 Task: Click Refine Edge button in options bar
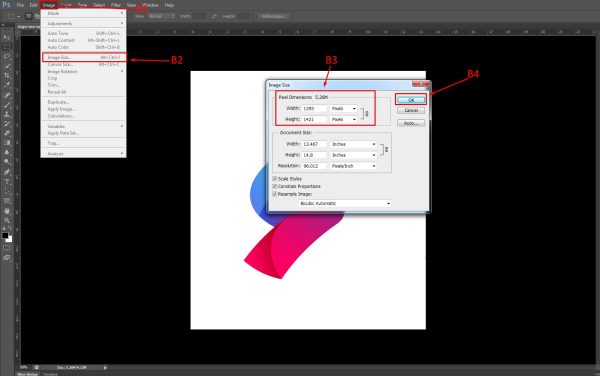[x=273, y=16]
